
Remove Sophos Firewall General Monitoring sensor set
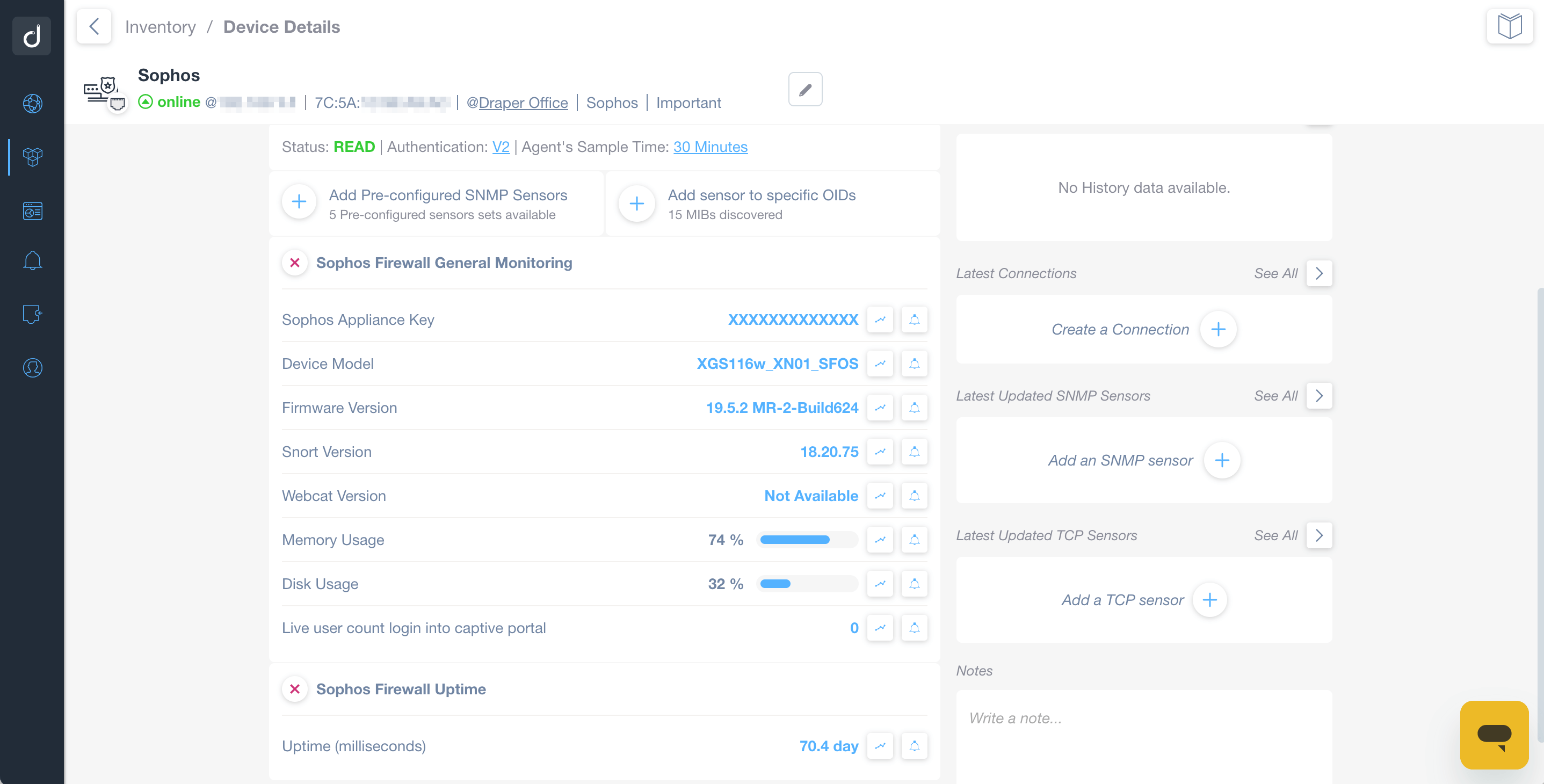click(x=295, y=263)
